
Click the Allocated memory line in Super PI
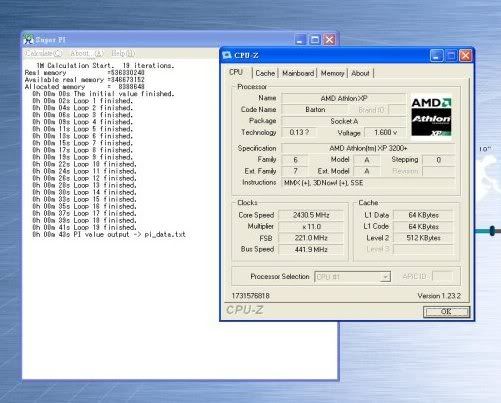85,87
